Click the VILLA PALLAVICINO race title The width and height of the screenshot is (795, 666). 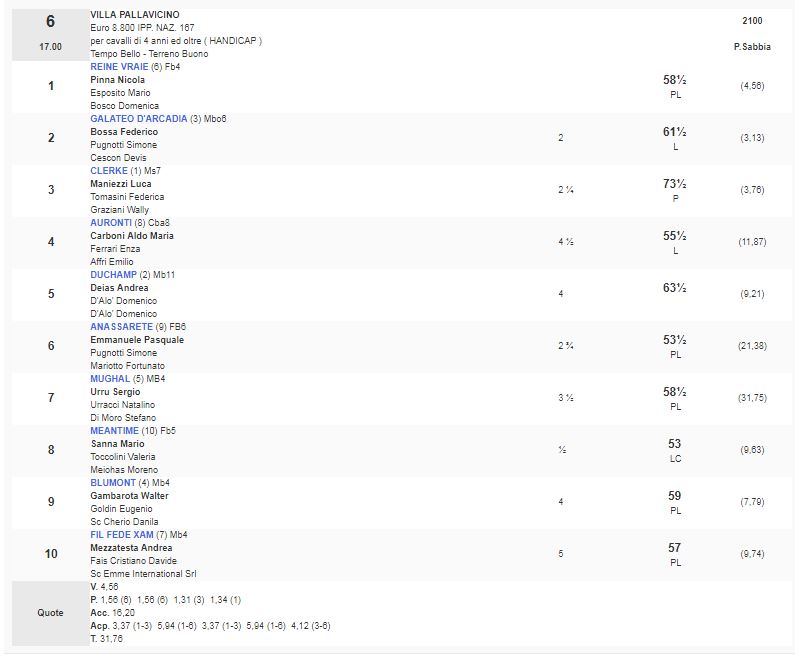pyautogui.click(x=135, y=15)
